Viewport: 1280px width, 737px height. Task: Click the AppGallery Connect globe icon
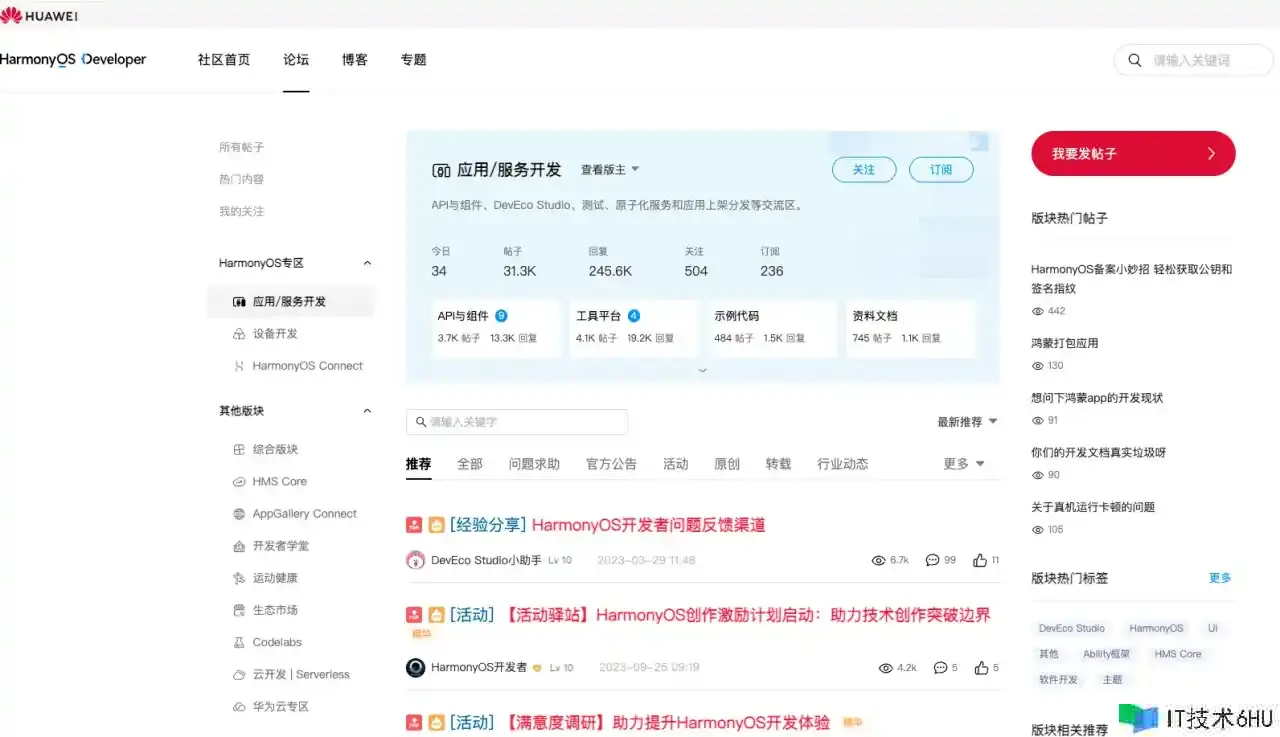click(239, 514)
